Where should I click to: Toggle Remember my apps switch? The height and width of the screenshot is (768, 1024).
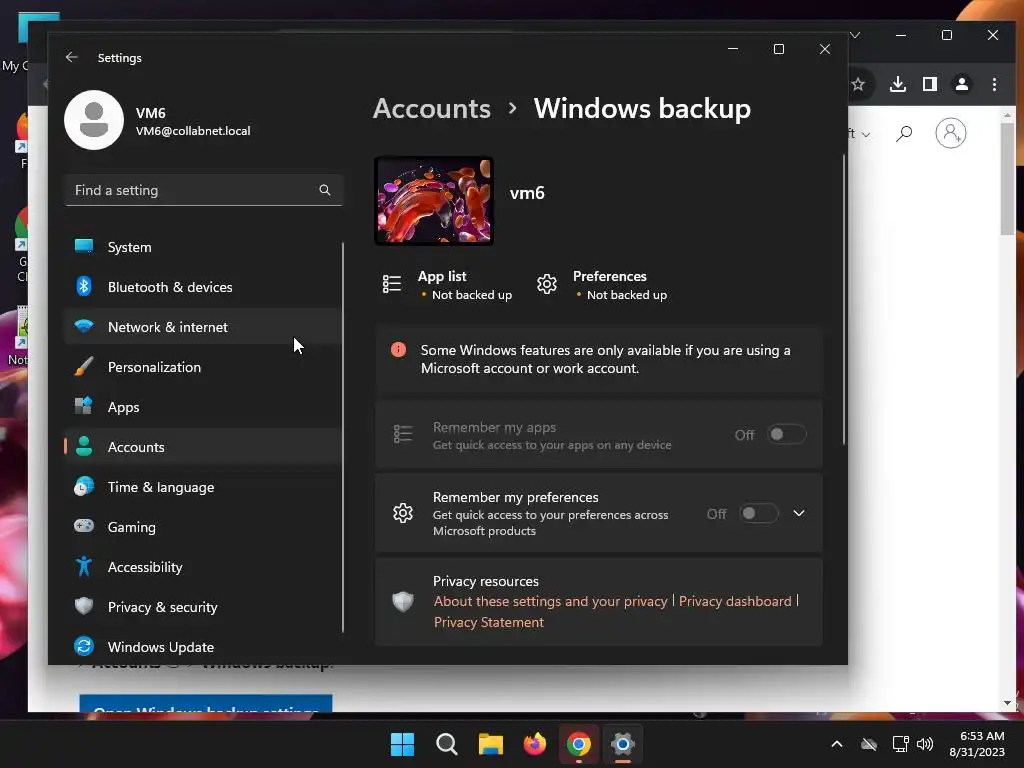786,434
